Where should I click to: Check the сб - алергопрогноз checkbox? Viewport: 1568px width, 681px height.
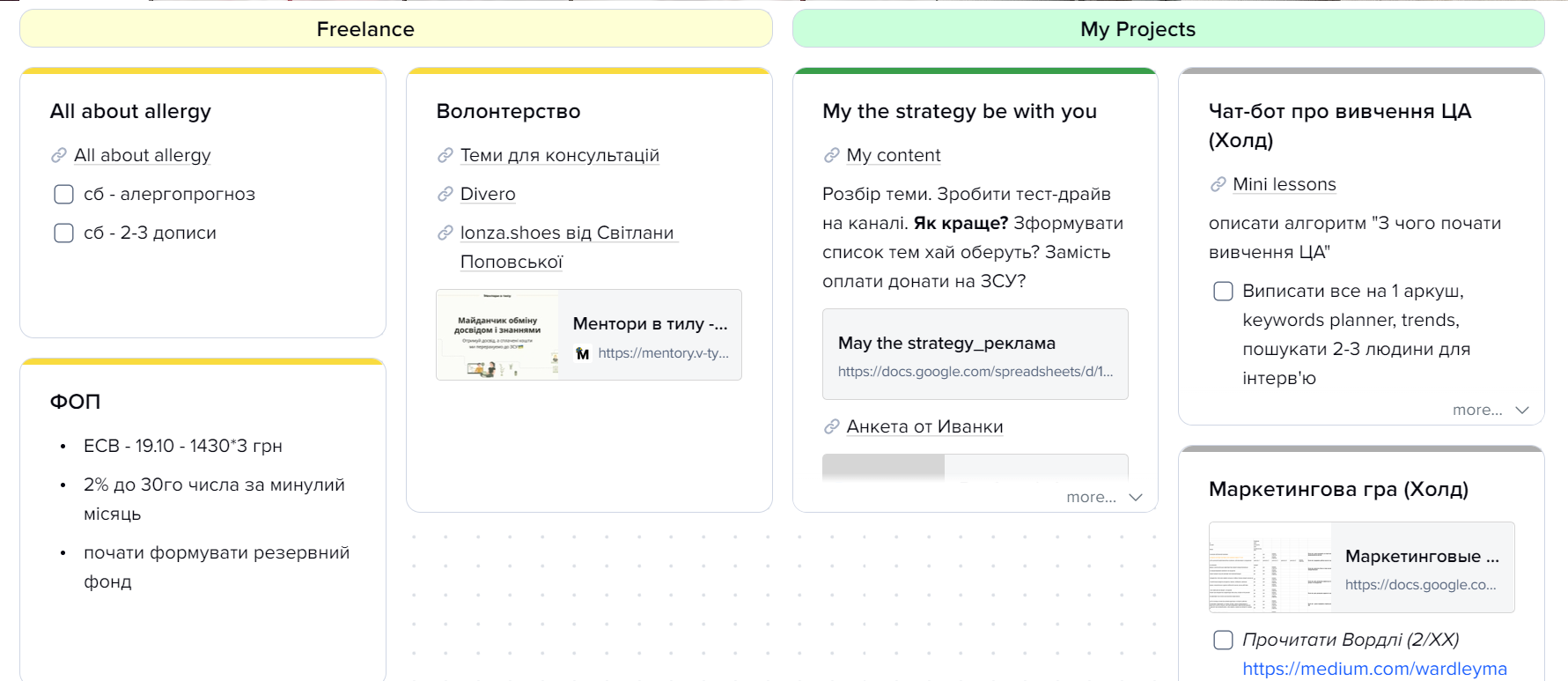point(64,195)
